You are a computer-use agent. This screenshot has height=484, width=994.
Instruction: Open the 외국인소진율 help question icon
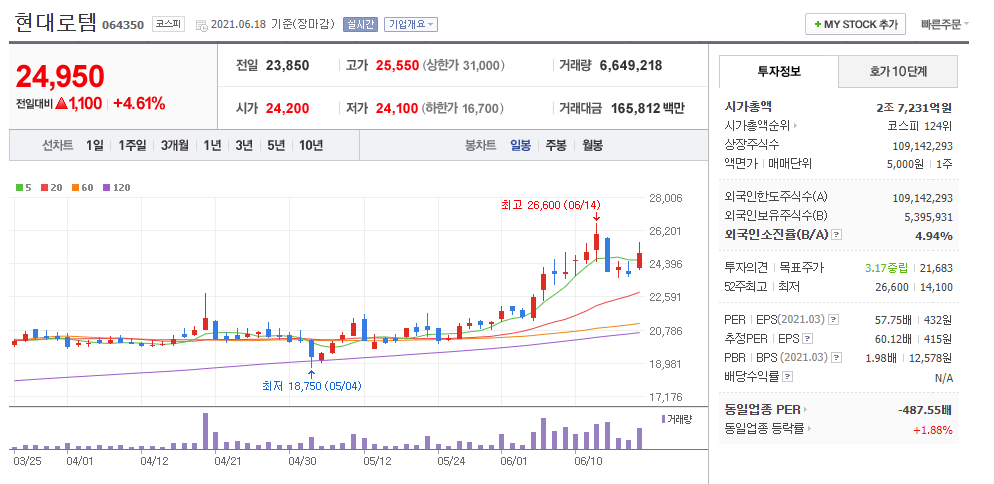coord(837,235)
